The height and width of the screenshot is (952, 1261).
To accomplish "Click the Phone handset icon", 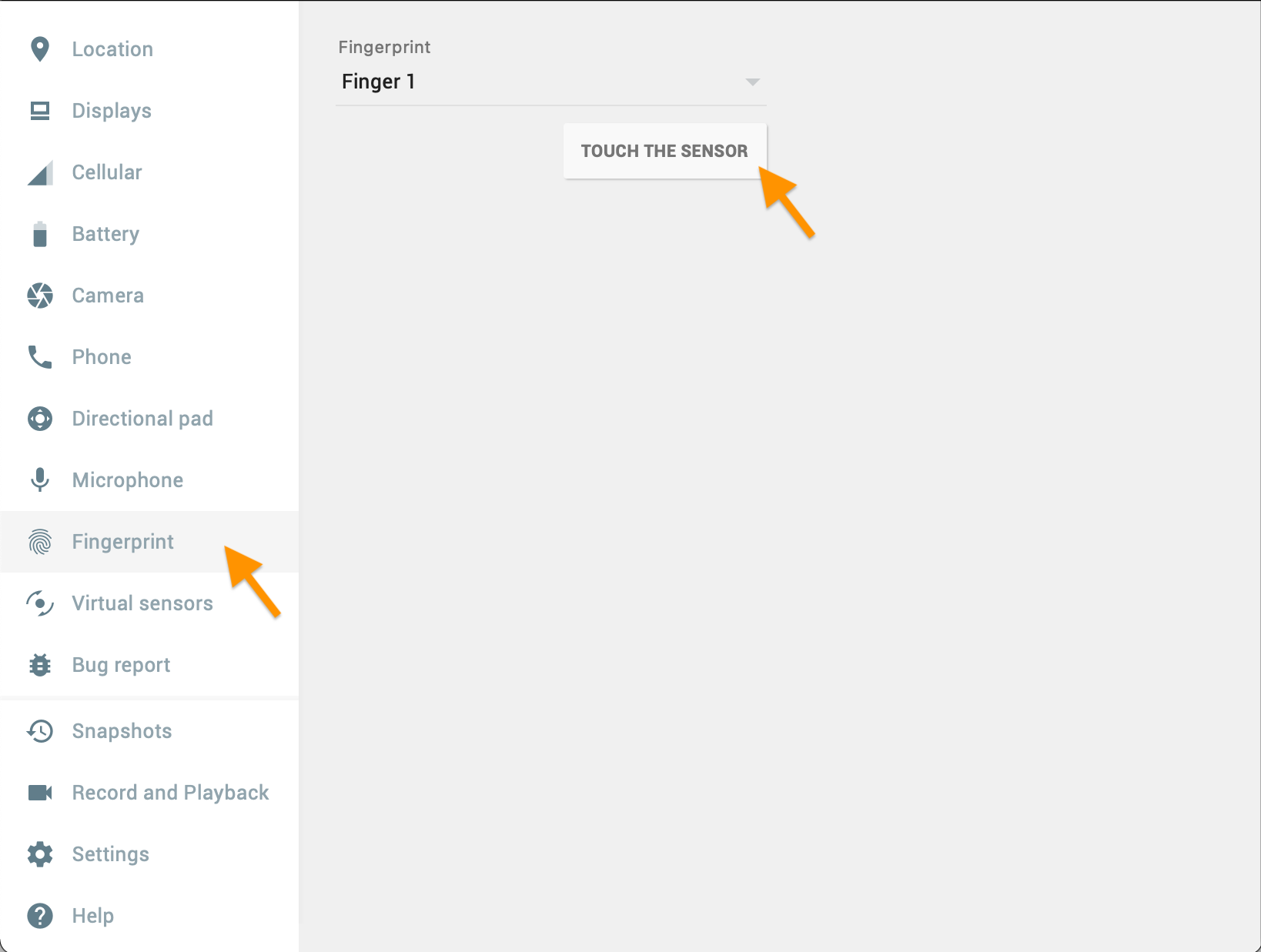I will click(40, 357).
